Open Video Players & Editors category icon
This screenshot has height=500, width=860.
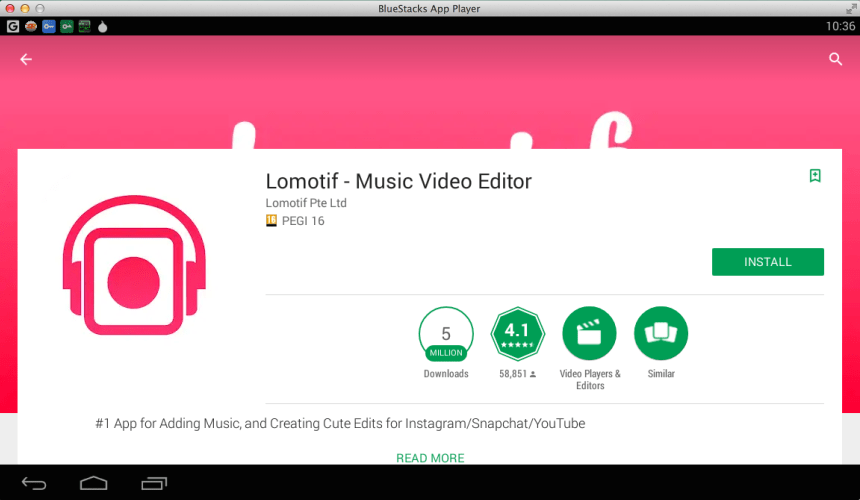point(590,333)
